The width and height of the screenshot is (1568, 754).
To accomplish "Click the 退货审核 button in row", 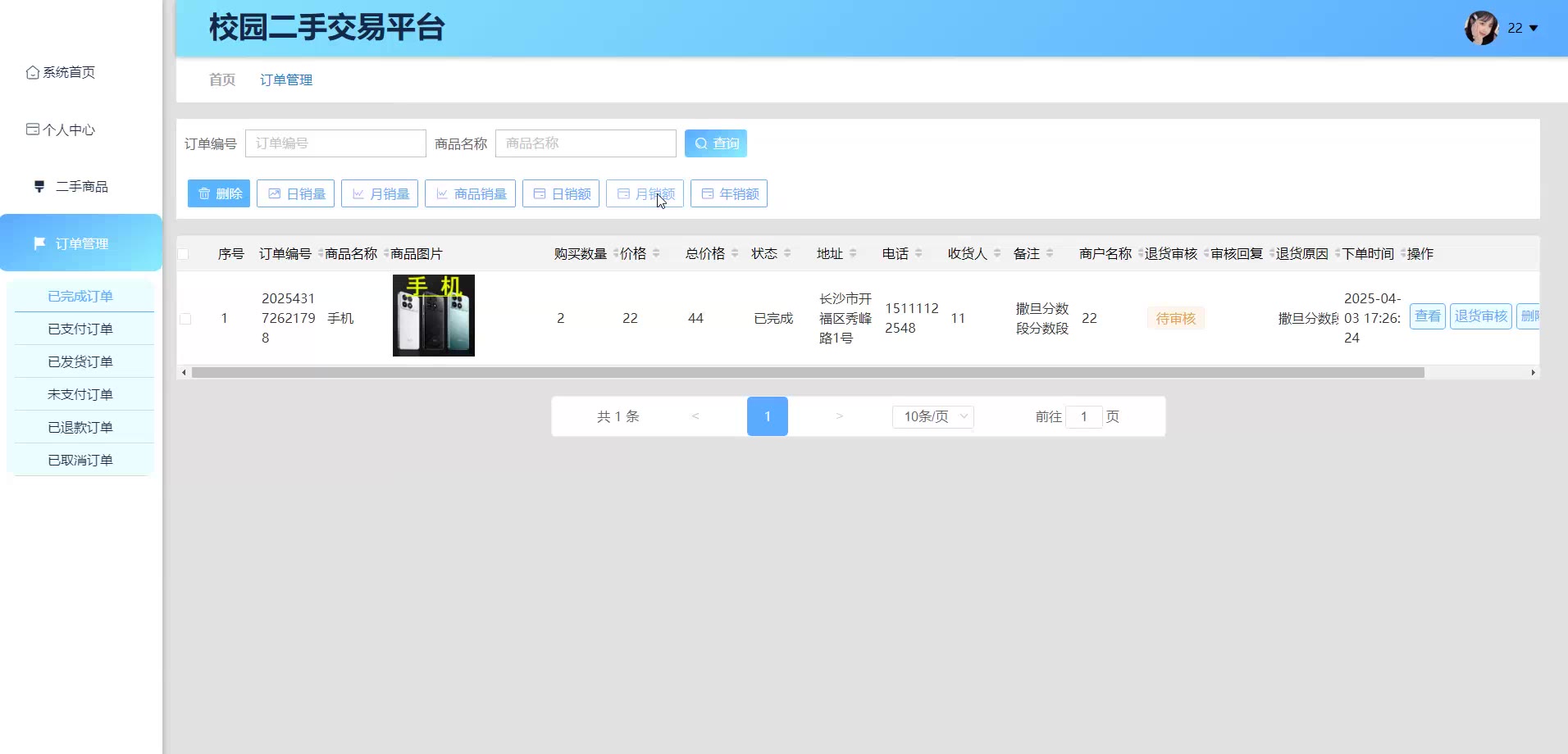I will tap(1480, 316).
